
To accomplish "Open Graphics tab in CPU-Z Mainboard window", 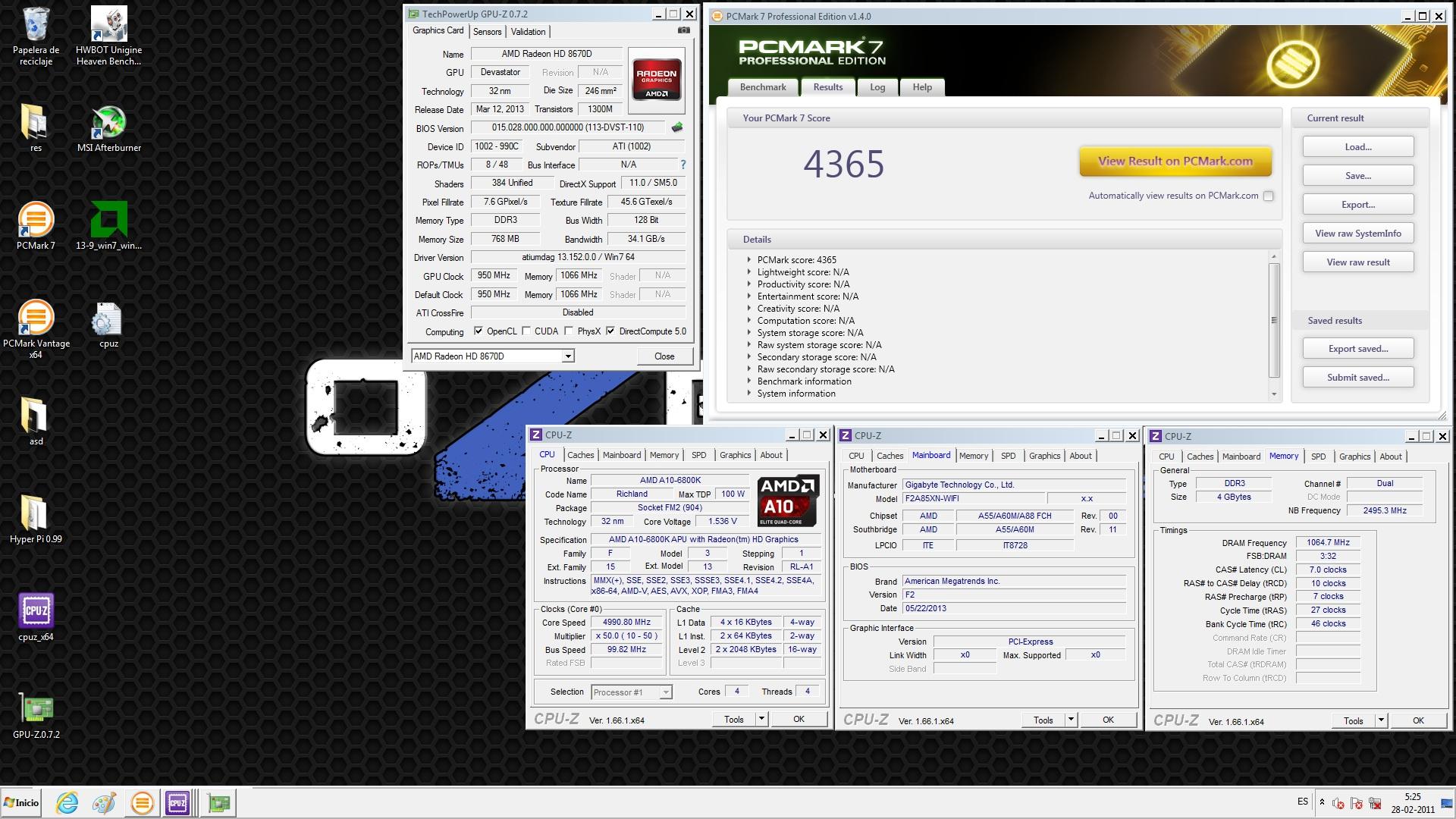I will [x=1044, y=456].
